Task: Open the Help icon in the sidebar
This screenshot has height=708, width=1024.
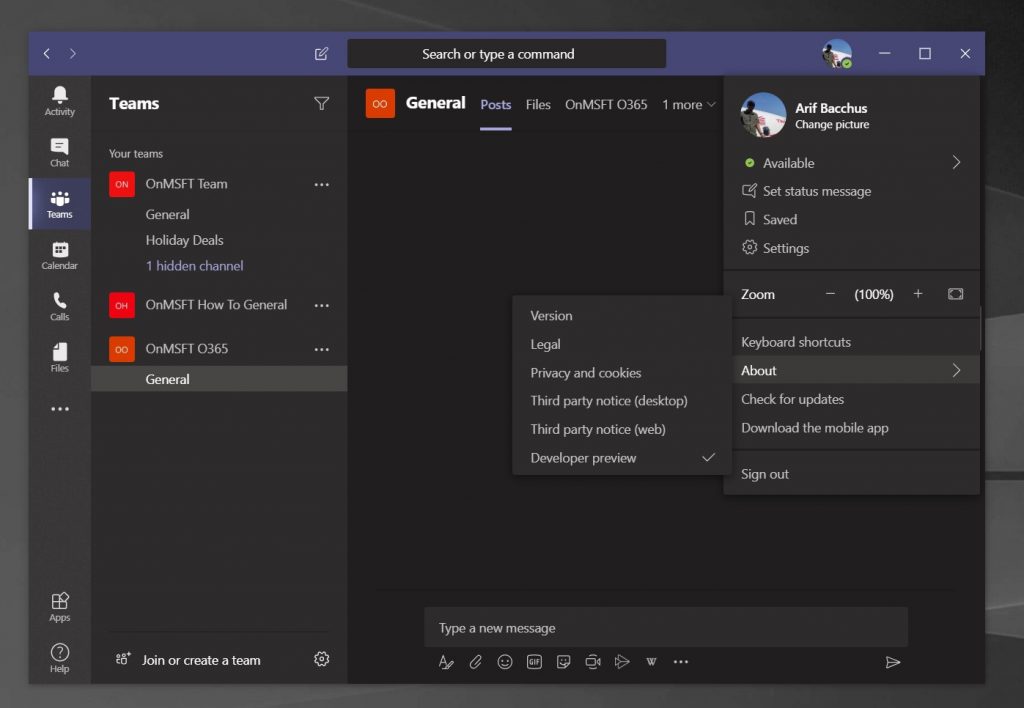Action: (x=59, y=658)
